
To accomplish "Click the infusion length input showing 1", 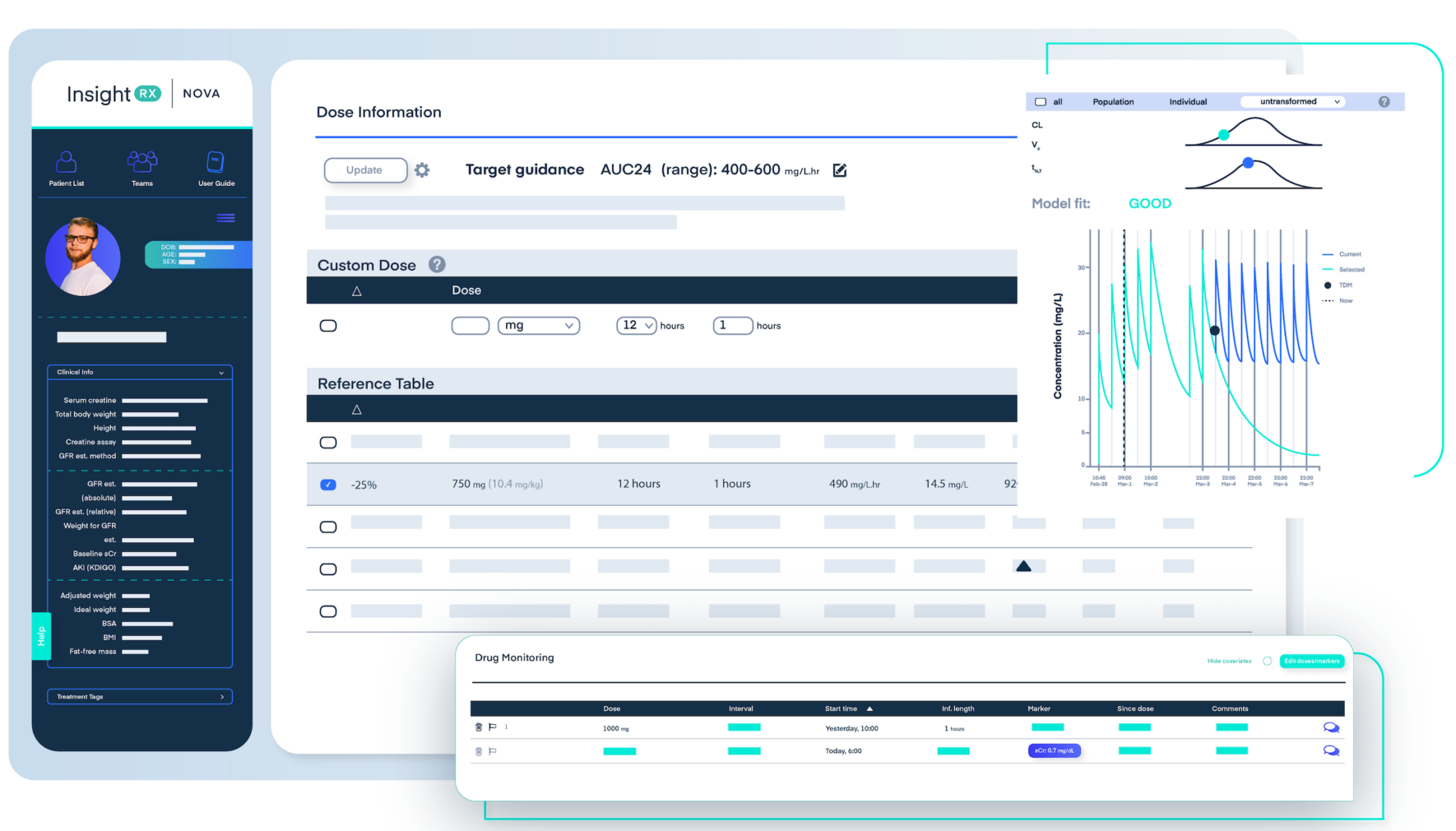I will [733, 326].
